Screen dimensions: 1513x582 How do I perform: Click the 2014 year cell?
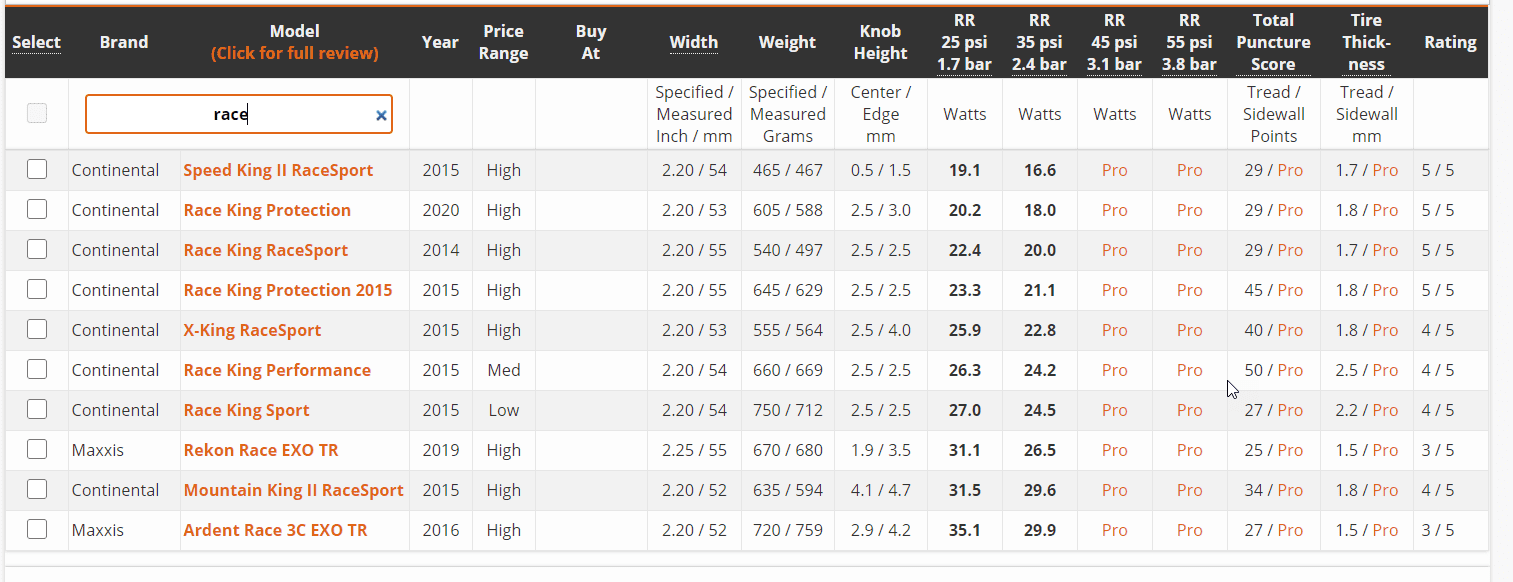point(441,250)
